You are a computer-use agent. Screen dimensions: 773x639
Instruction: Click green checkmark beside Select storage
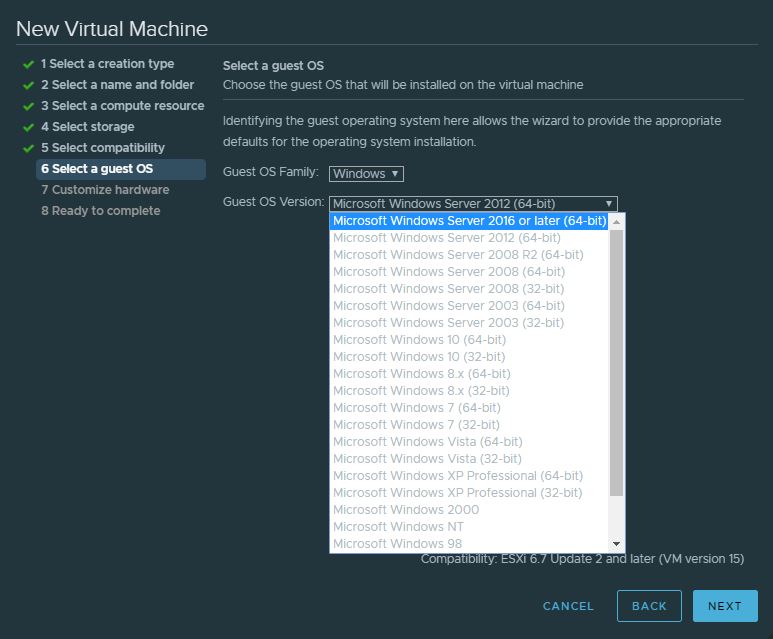tap(29, 128)
